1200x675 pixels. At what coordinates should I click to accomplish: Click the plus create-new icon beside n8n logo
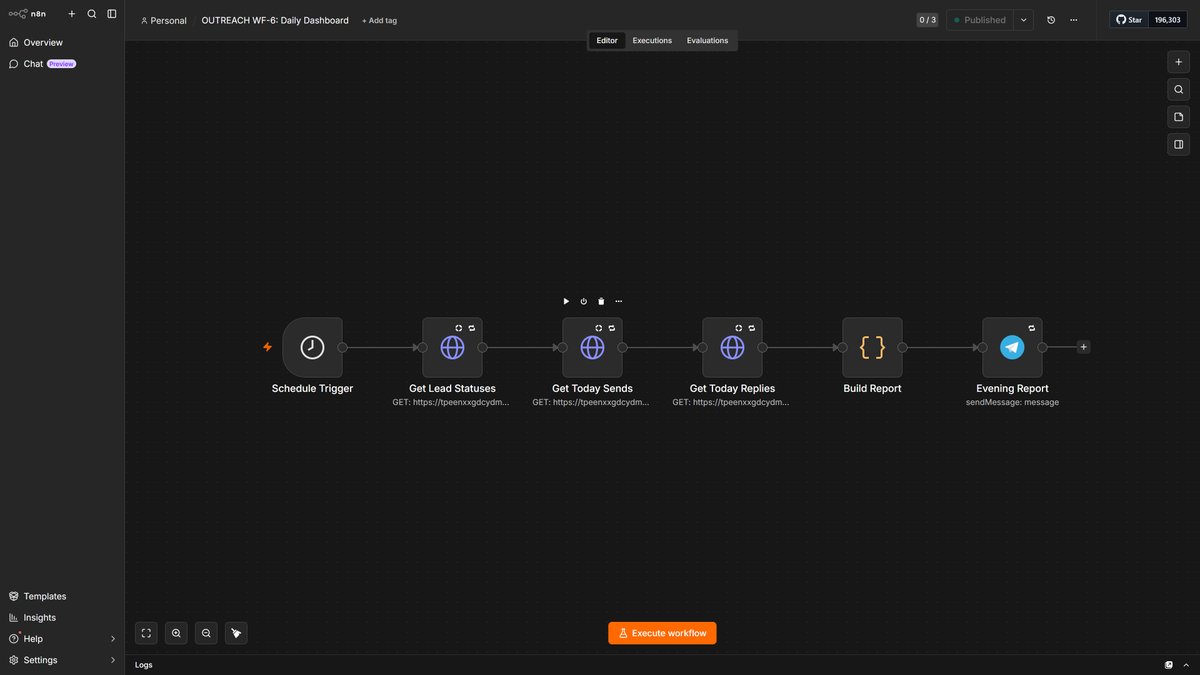[72, 14]
